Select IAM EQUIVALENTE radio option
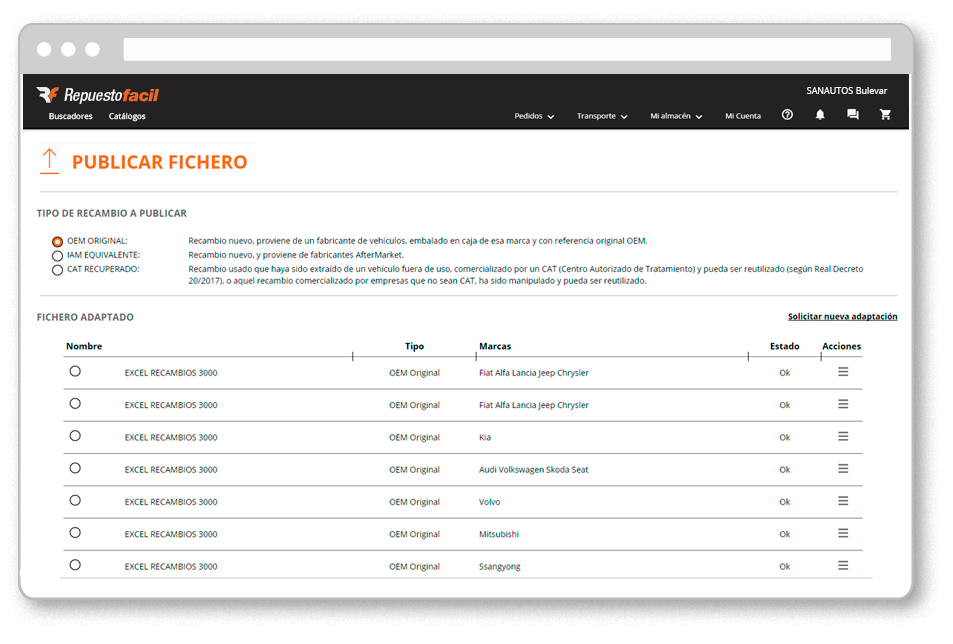 click(x=57, y=256)
